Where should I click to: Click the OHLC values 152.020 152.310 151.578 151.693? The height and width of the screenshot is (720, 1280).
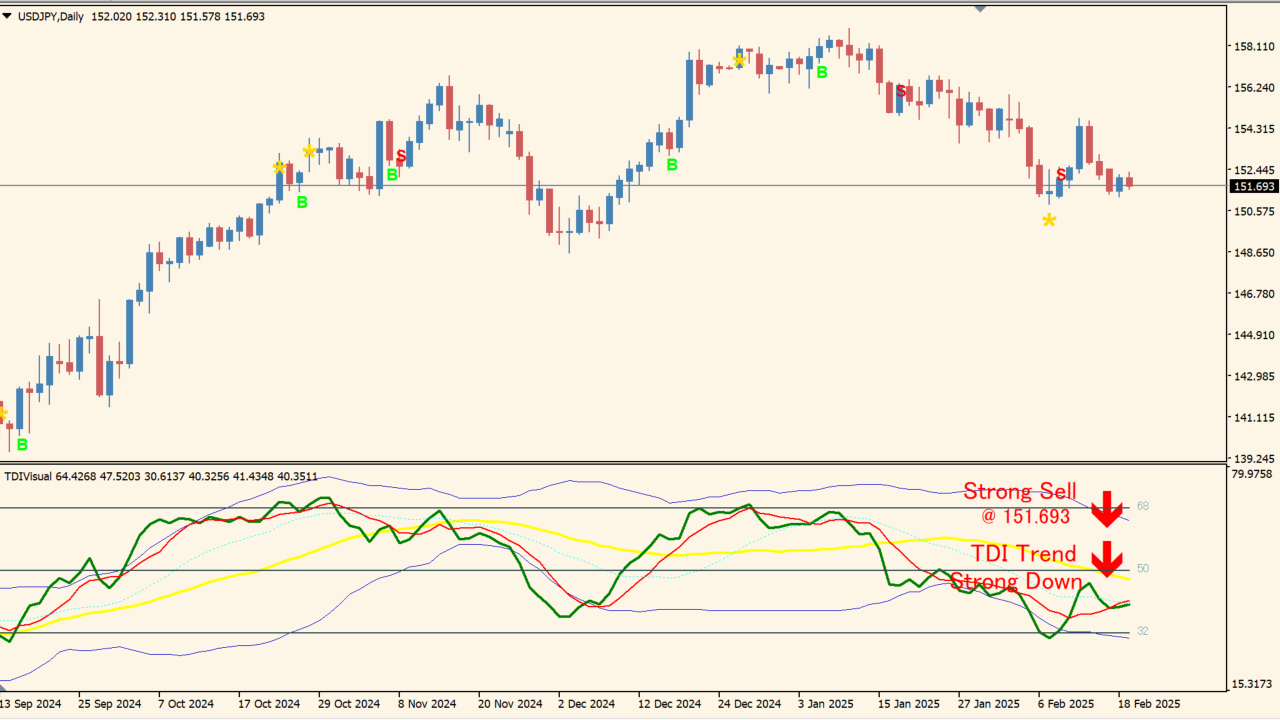click(178, 17)
